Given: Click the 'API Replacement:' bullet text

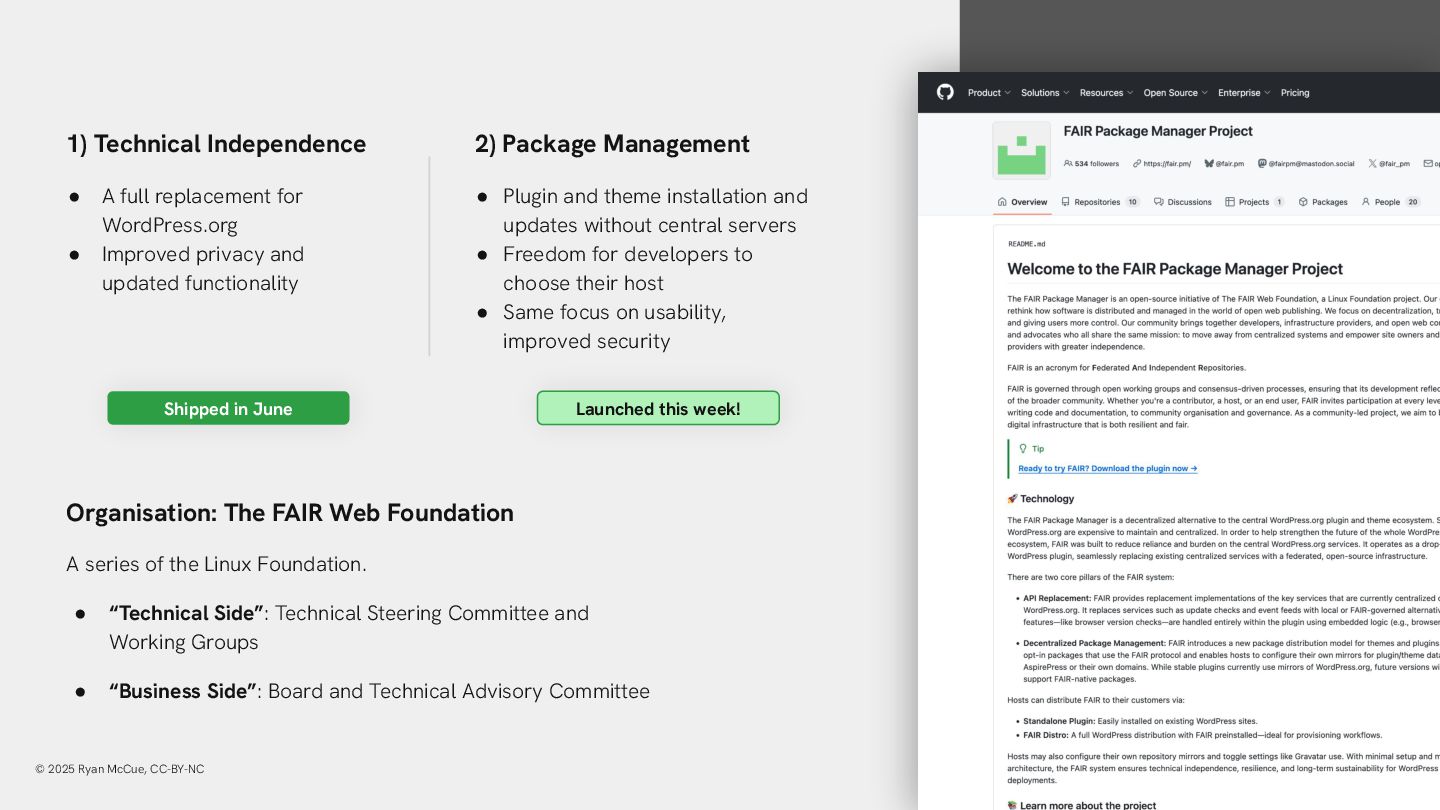Looking at the screenshot, I should [1057, 598].
